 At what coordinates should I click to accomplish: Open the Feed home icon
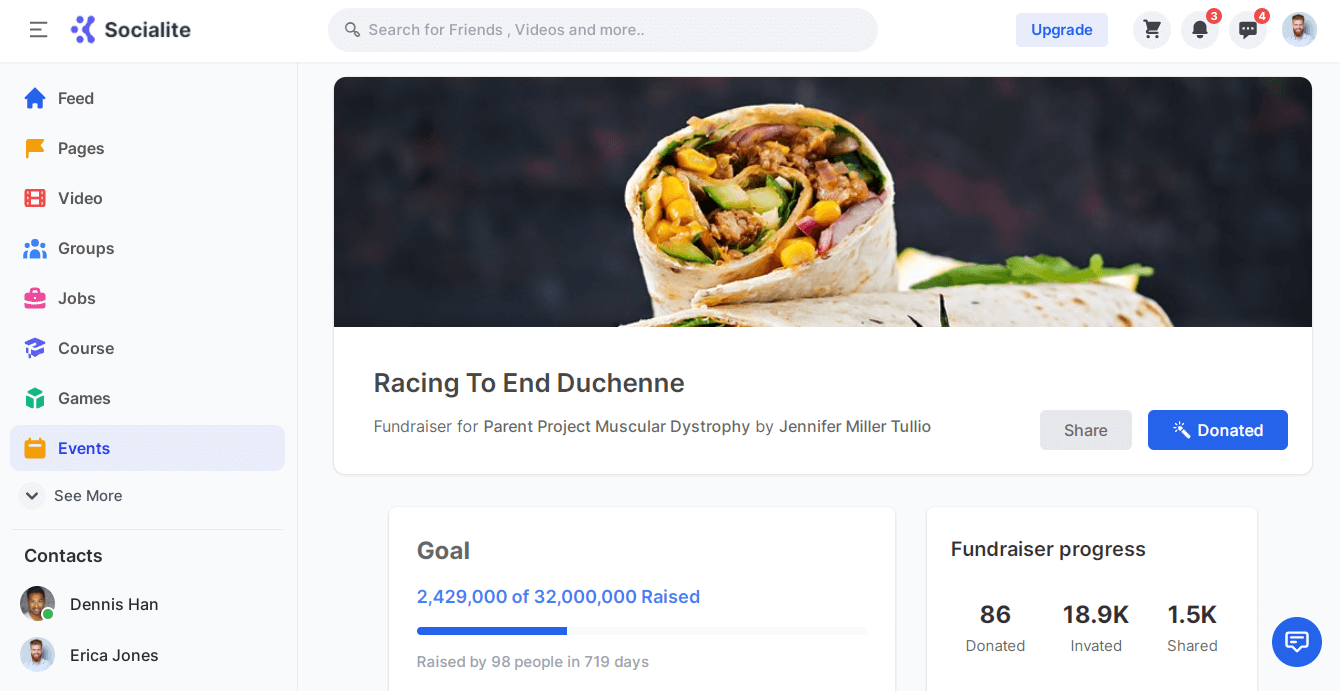[x=35, y=98]
